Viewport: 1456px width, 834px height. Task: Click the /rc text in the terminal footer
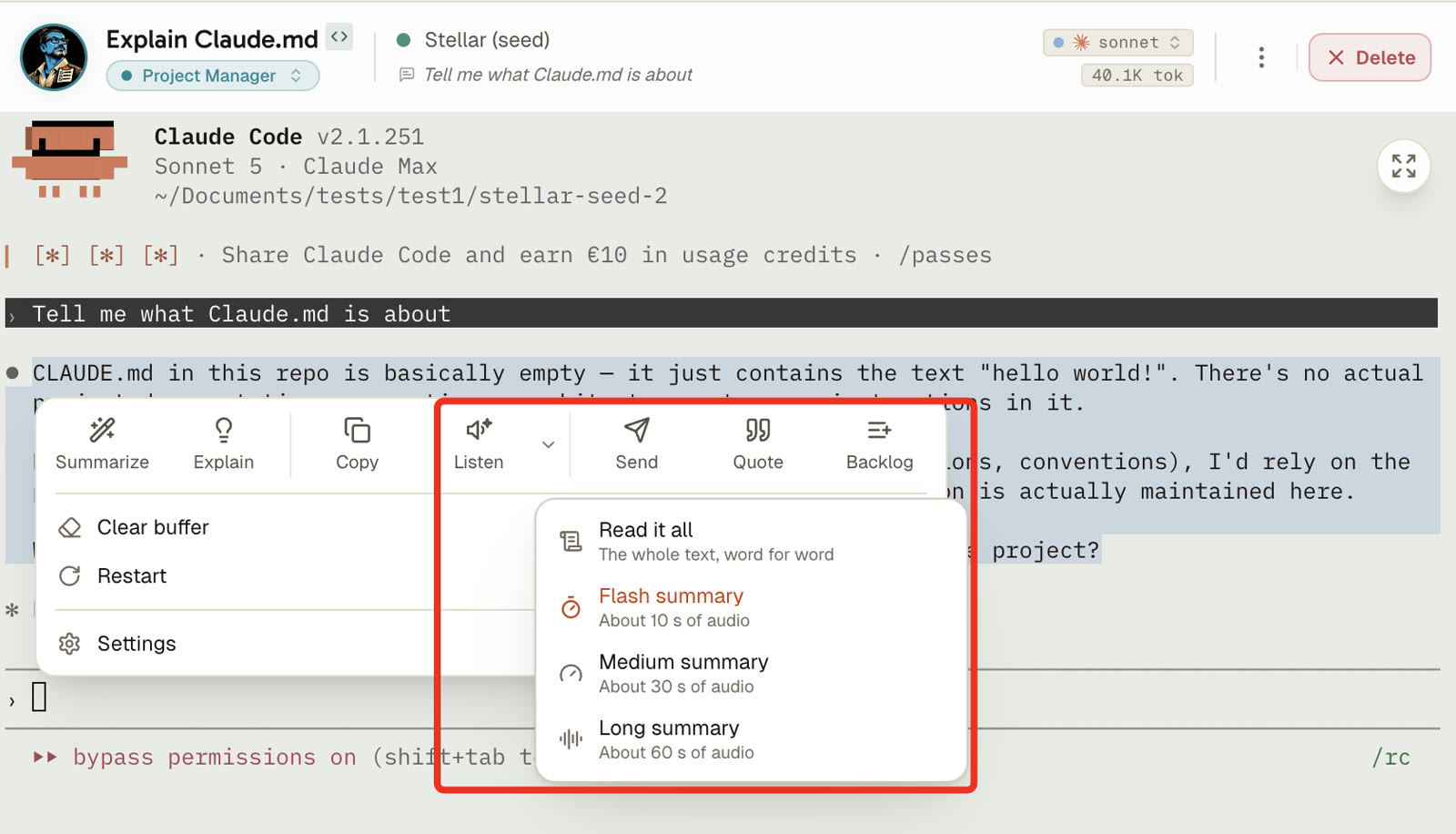pos(1391,758)
